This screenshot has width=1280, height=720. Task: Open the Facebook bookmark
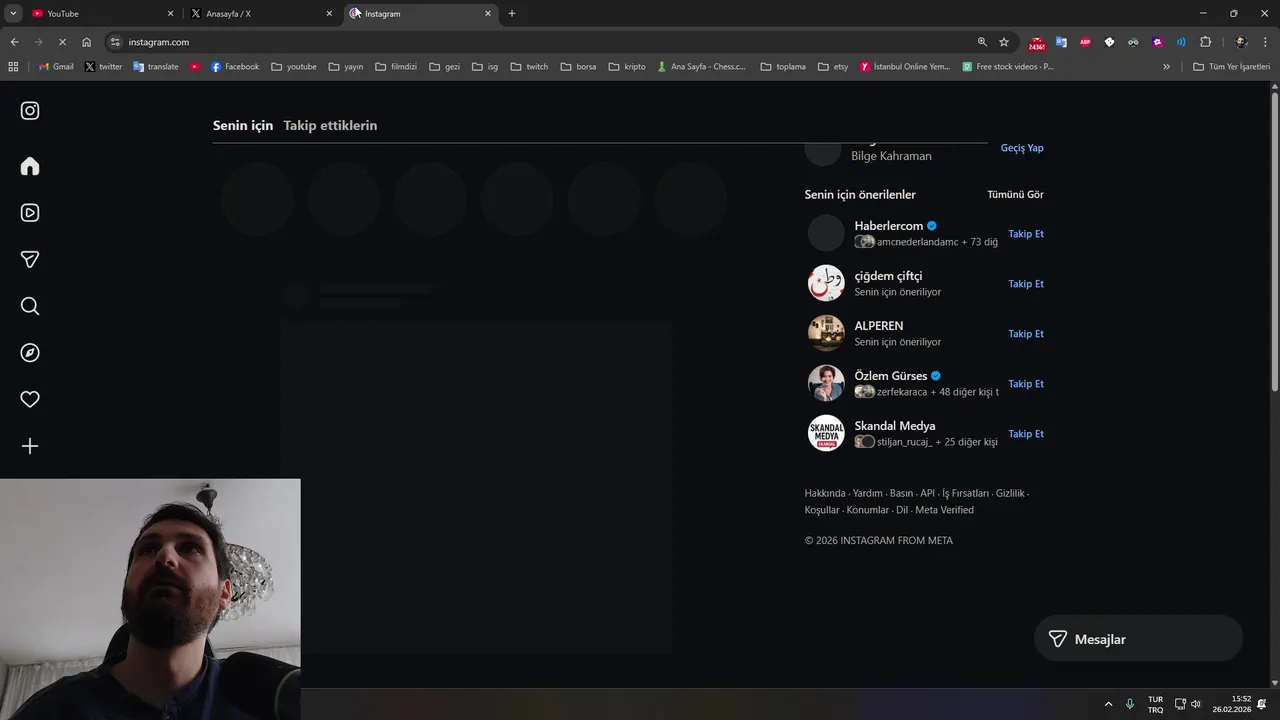coord(234,67)
